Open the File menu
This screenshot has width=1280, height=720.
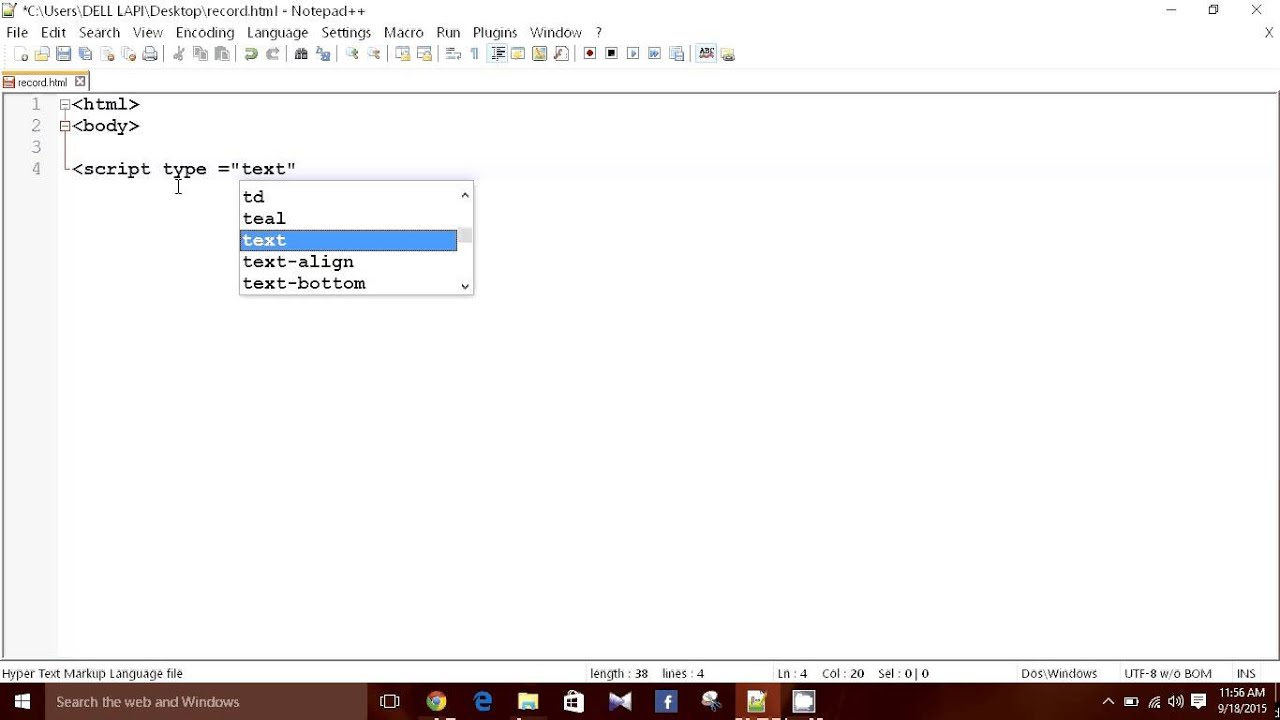(x=17, y=32)
